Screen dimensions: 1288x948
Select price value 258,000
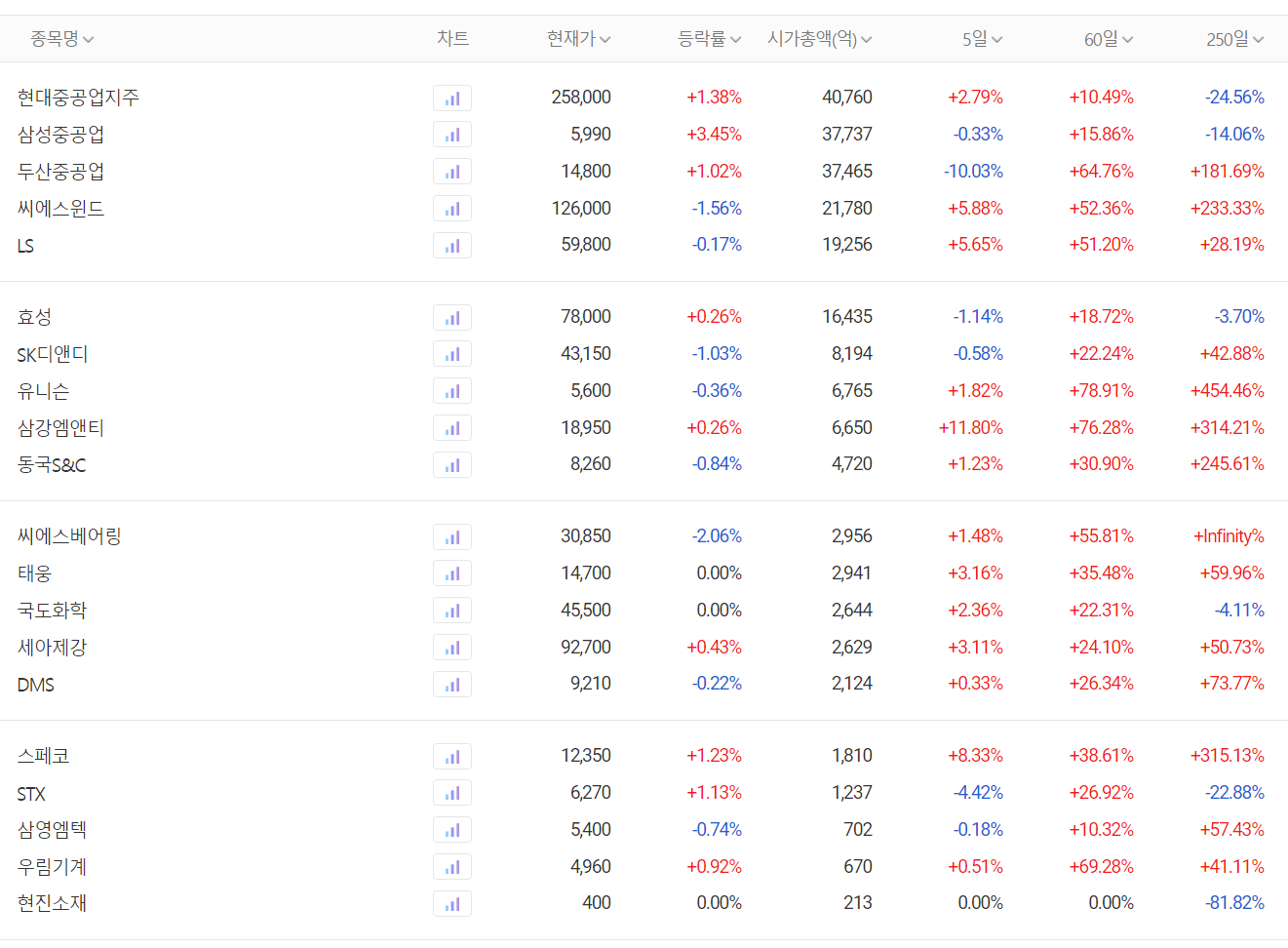(x=581, y=98)
